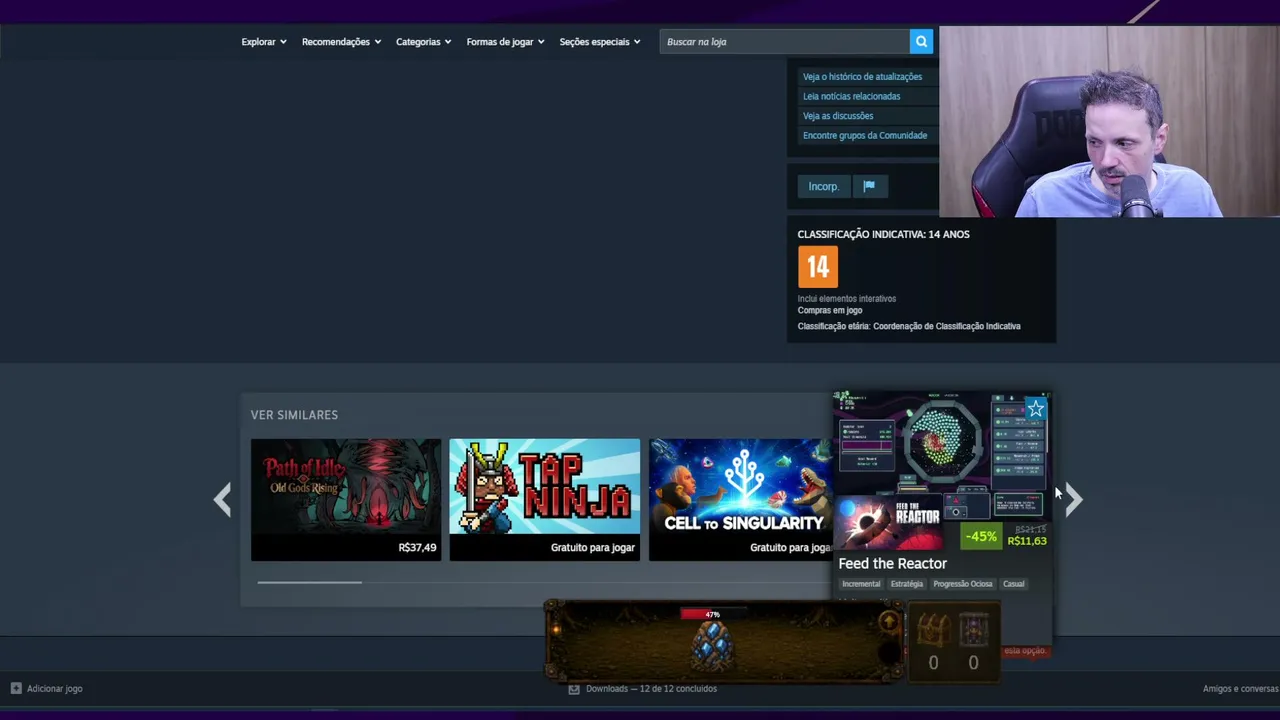
Task: Click Inclui elementos interativos text
Action: tap(847, 299)
